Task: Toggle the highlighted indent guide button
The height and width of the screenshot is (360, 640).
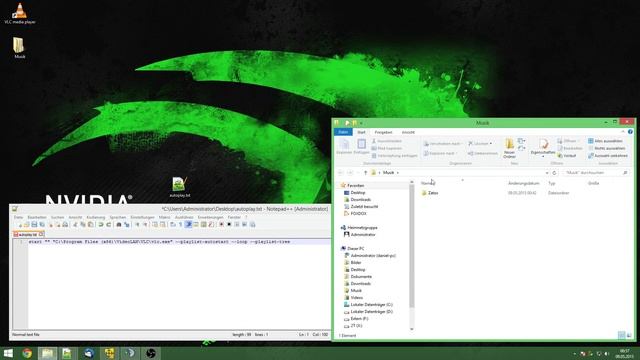Action: tap(188, 224)
